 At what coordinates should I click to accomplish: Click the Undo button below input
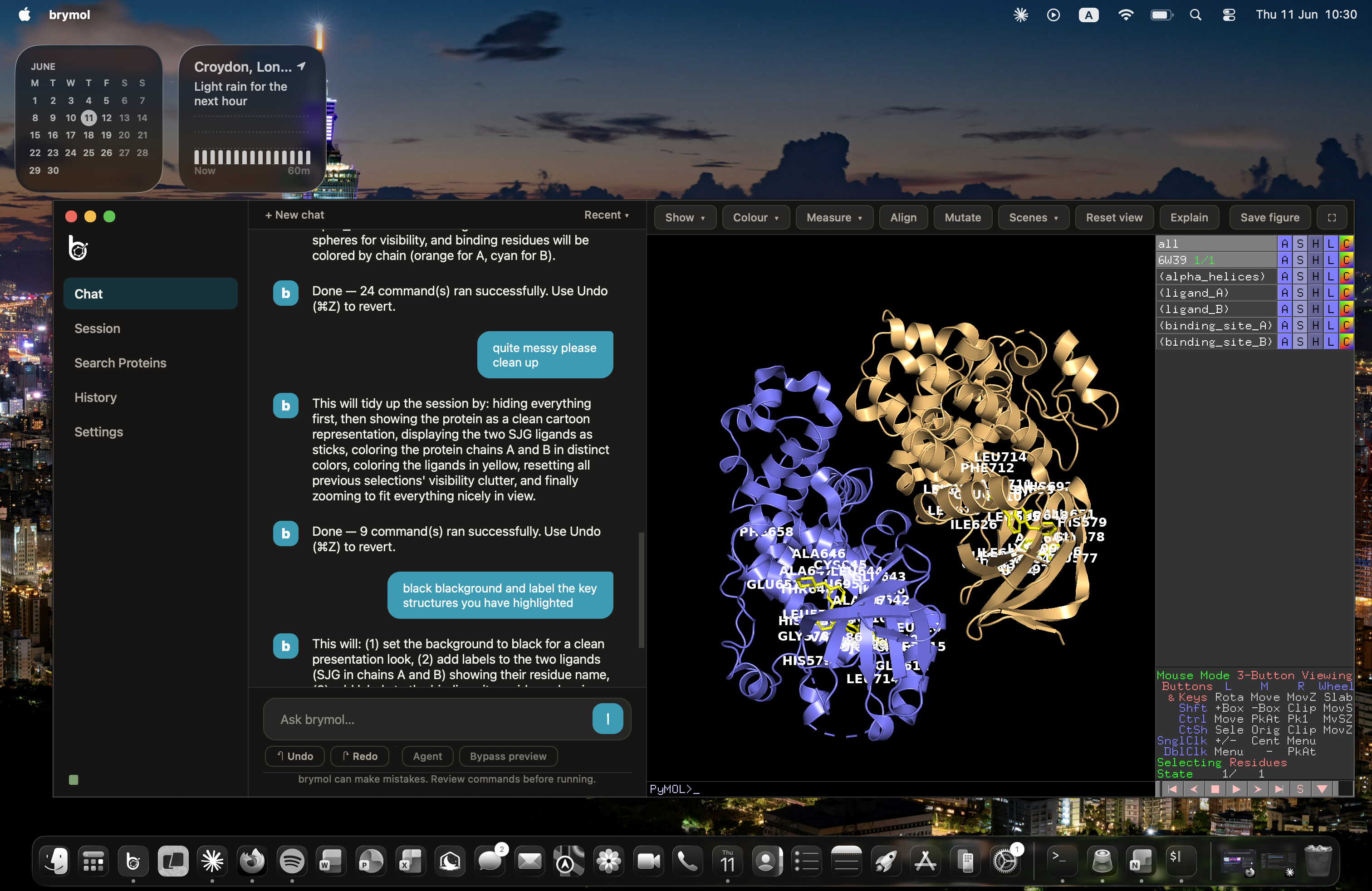(x=294, y=756)
